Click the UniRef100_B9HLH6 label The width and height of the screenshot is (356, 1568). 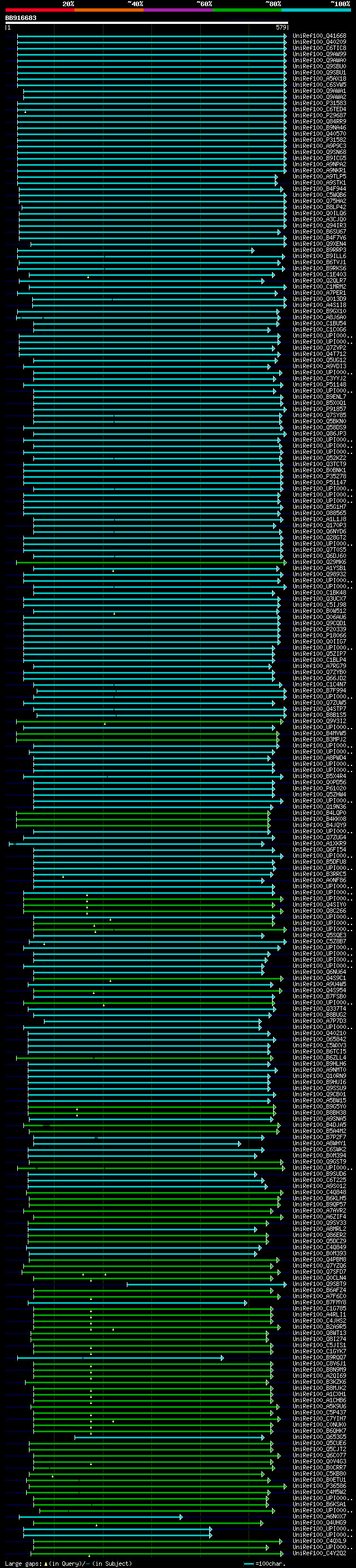[319, 1064]
